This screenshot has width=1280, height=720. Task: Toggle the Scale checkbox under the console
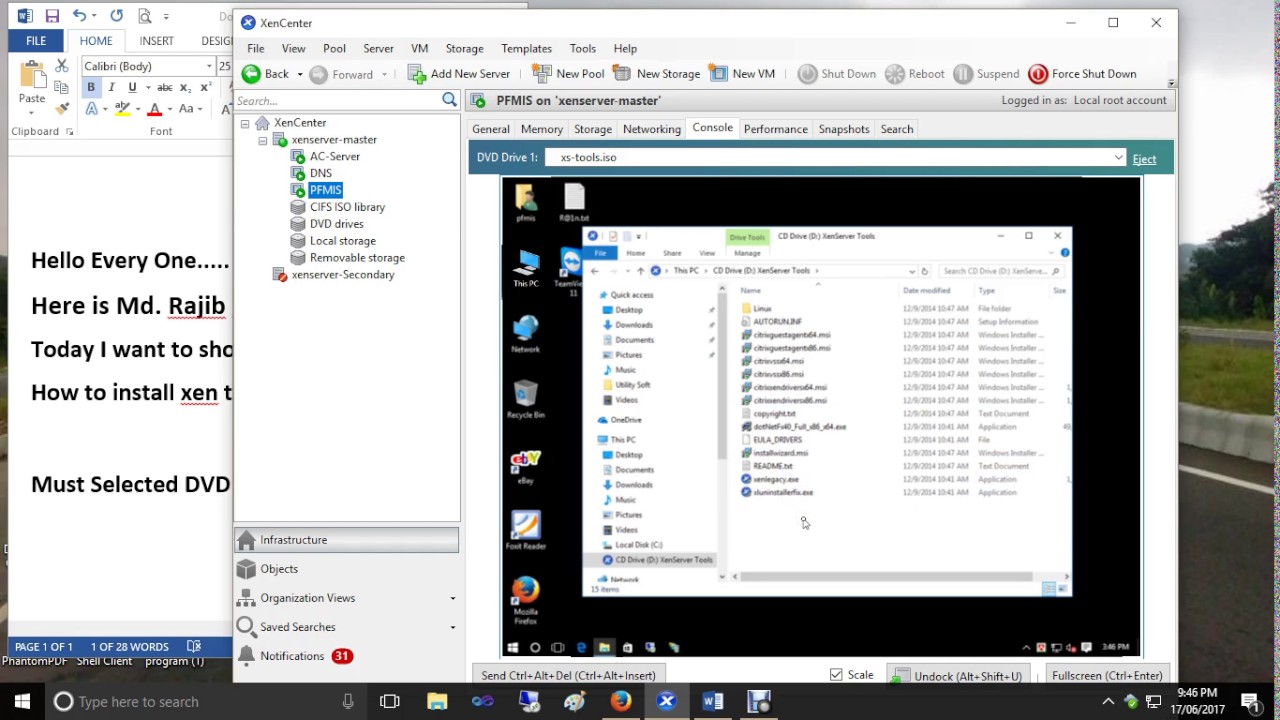pos(836,675)
